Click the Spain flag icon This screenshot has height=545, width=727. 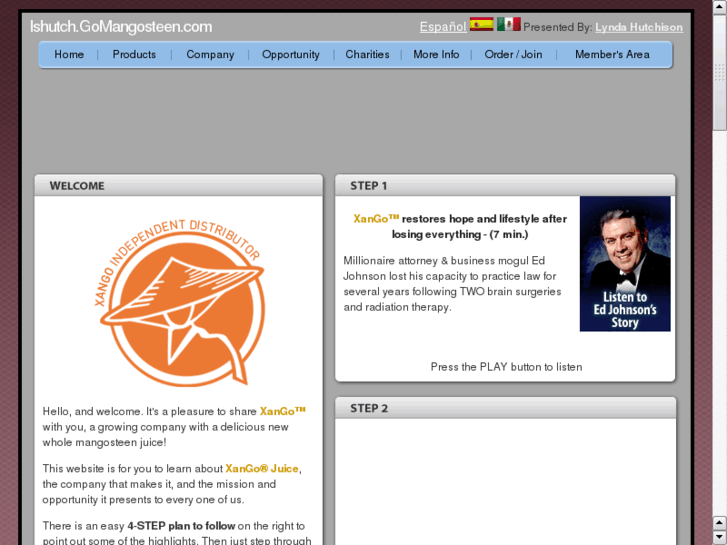[481, 24]
